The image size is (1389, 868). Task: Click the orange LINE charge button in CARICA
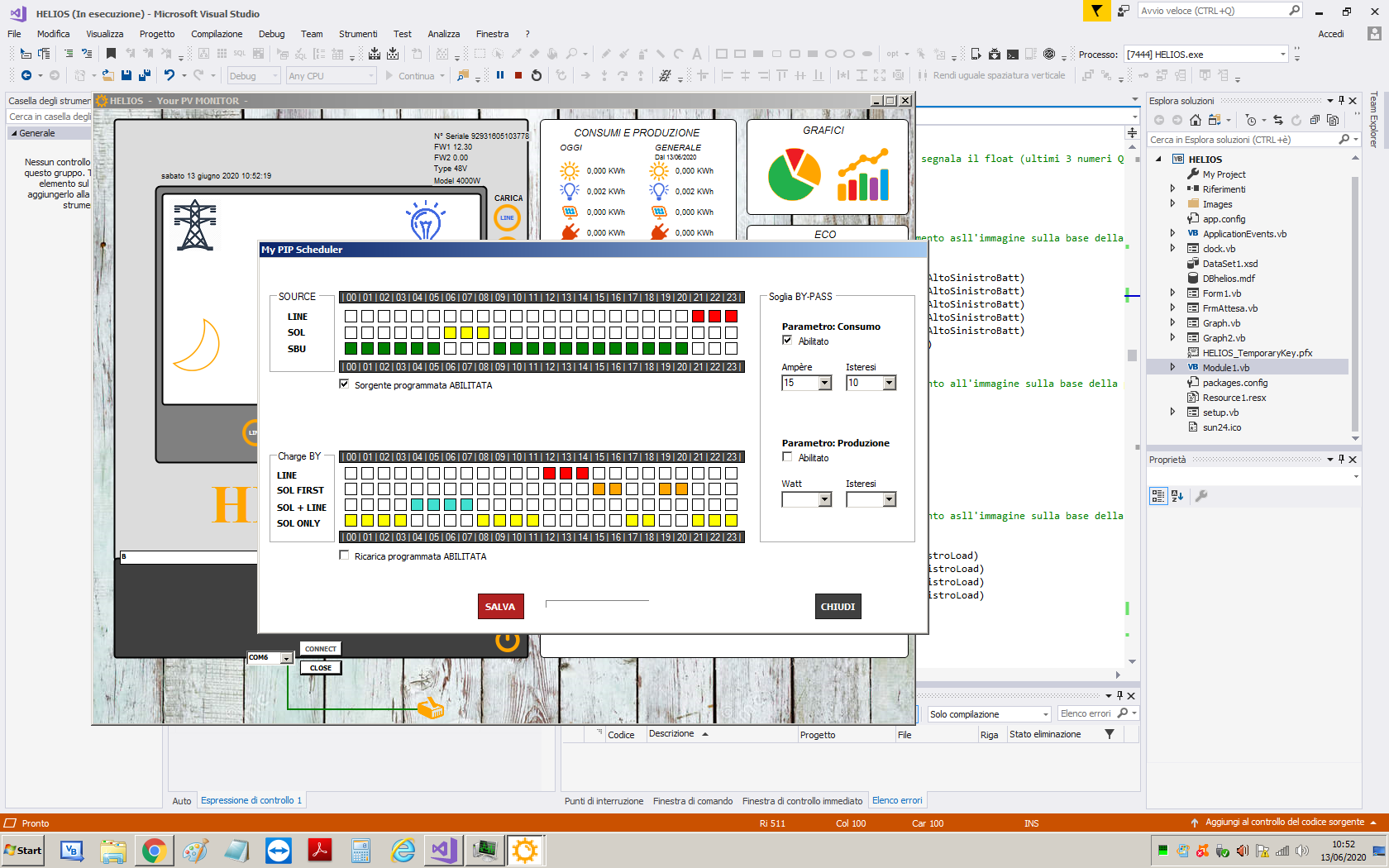pyautogui.click(x=507, y=217)
